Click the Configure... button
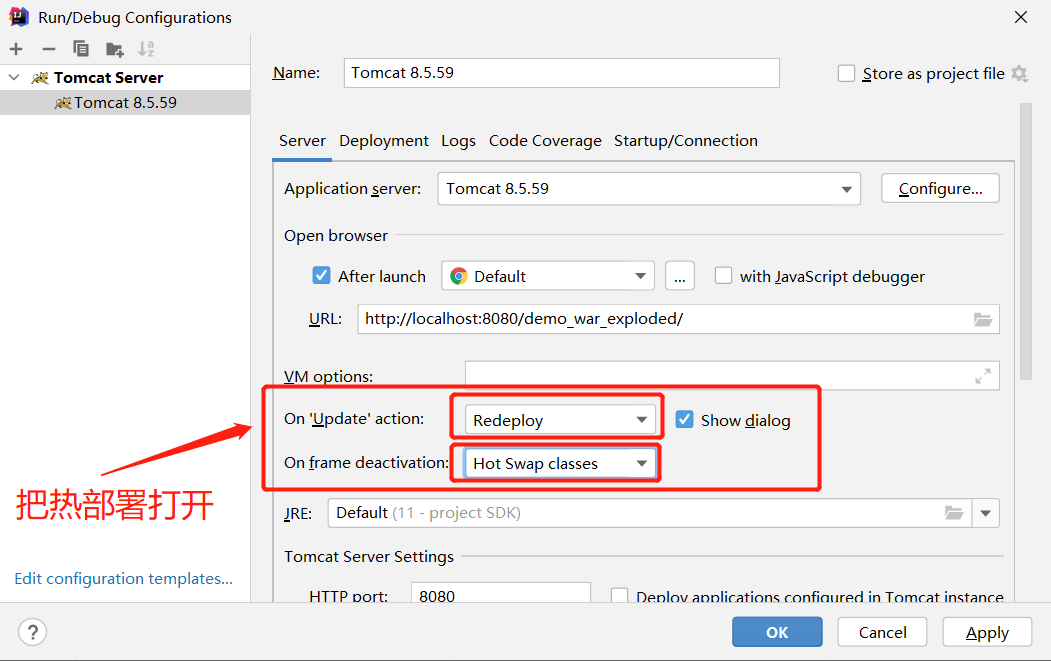The height and width of the screenshot is (661, 1051). pyautogui.click(x=940, y=188)
